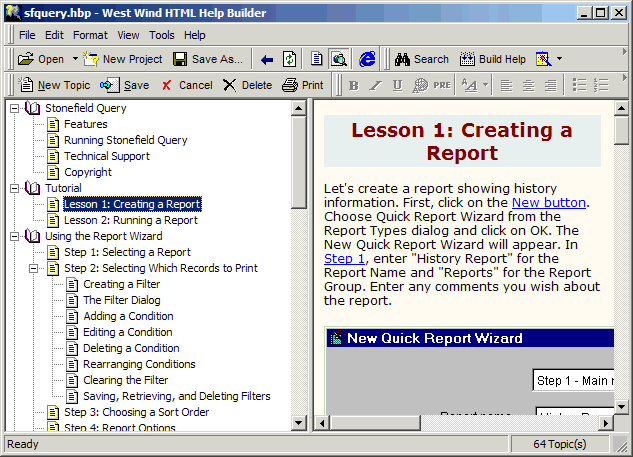Open the dropdown arrow next to Open

pos(73,59)
